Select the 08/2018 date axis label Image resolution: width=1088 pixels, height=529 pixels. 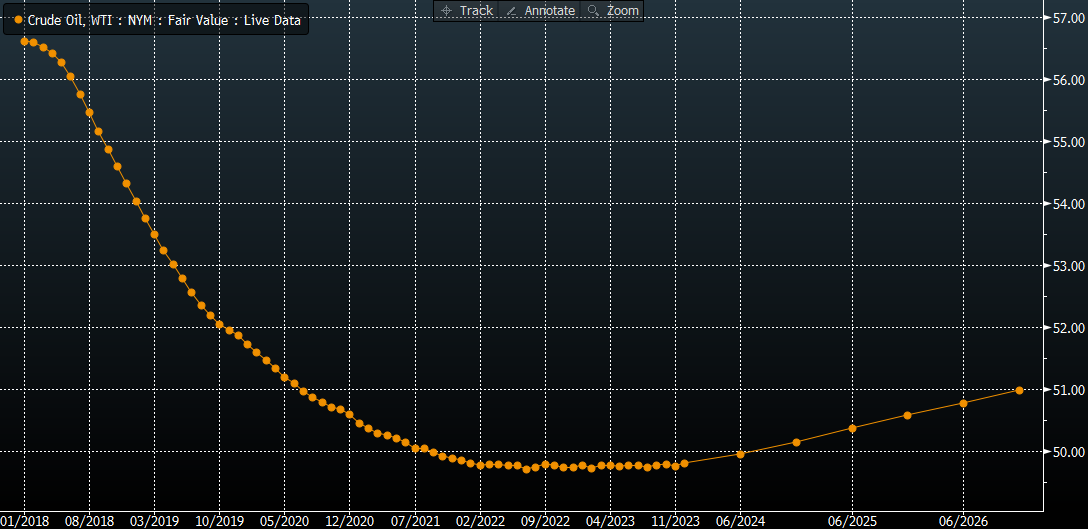point(89,520)
